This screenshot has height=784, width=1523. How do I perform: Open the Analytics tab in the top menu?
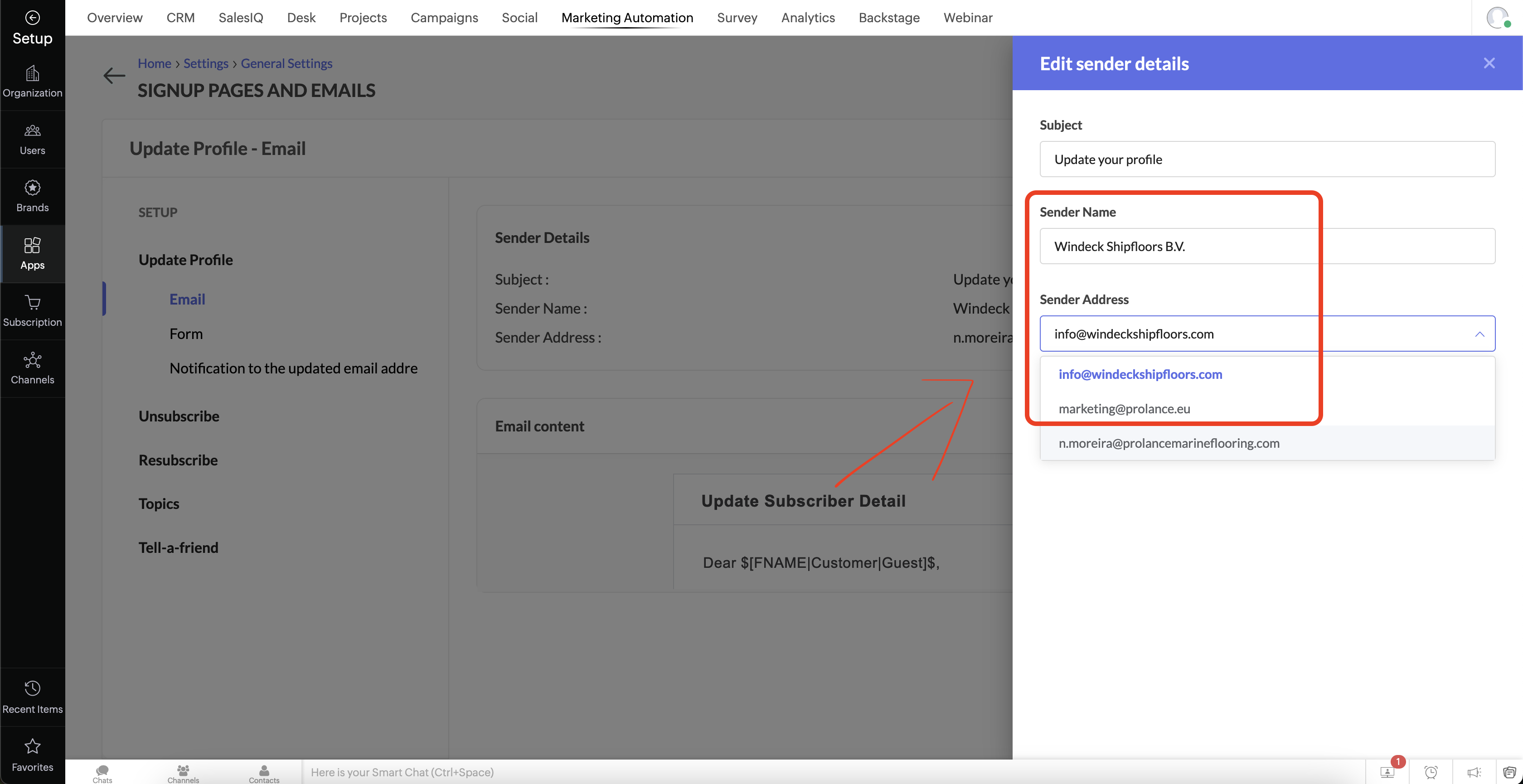coord(808,18)
